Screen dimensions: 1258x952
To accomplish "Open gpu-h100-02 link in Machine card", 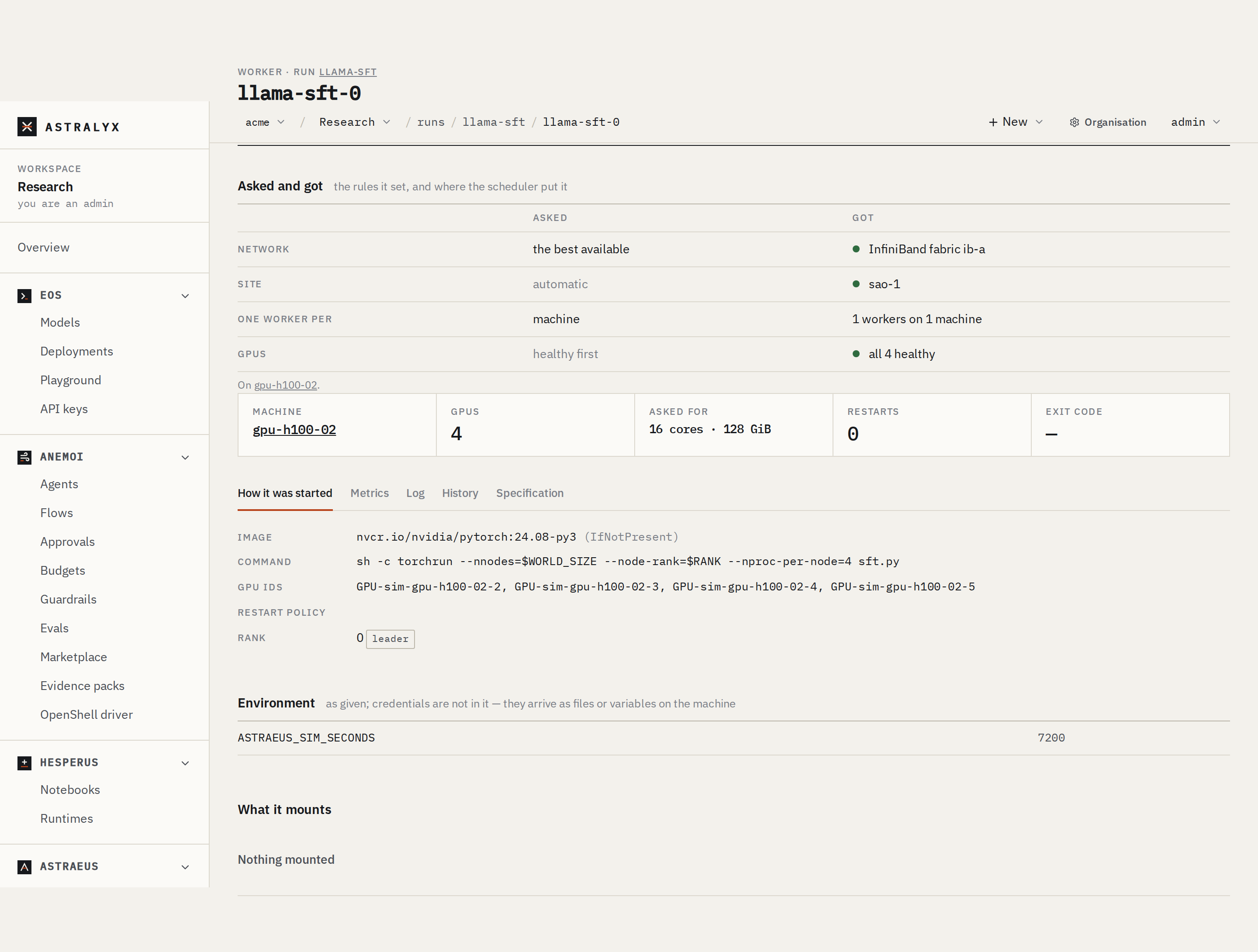I will [294, 429].
